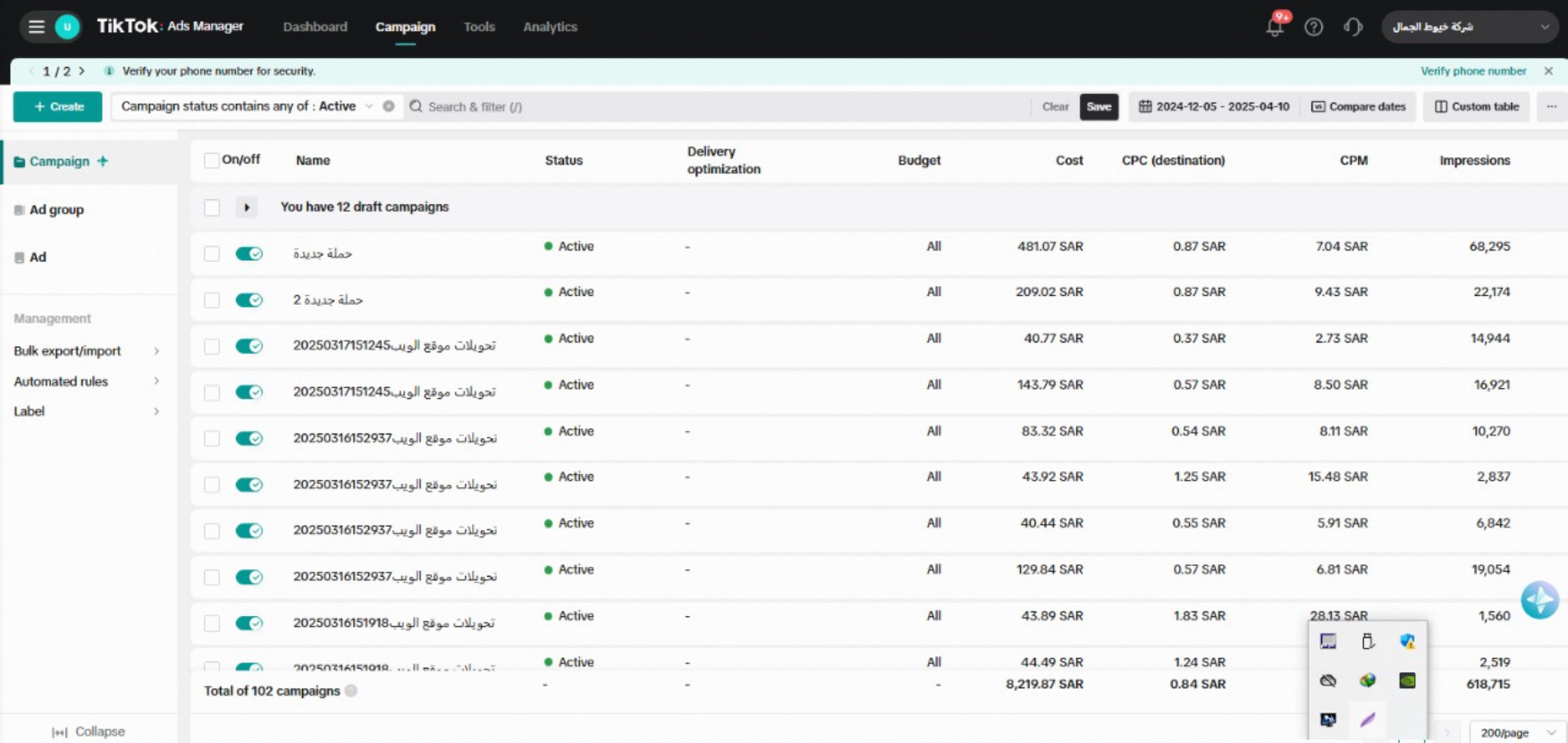1568x743 pixels.
Task: Click the more options ellipsis icon
Action: point(1551,106)
